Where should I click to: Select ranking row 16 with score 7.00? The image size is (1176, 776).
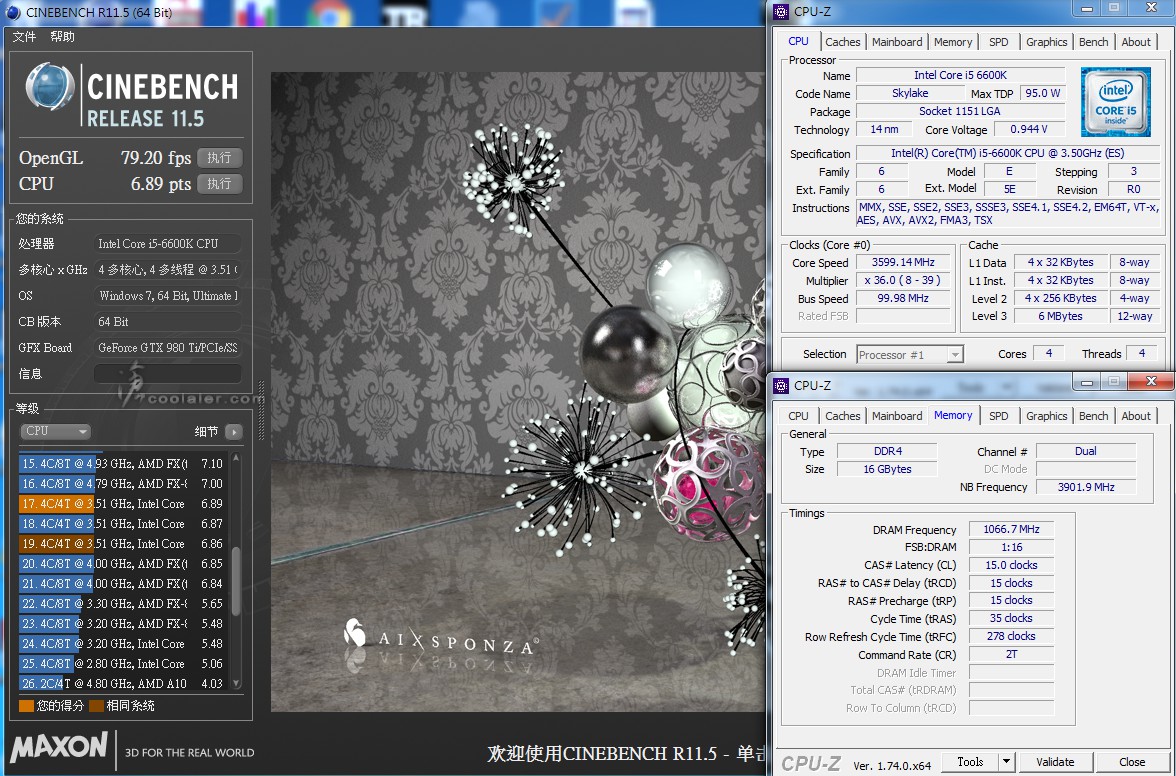(x=124, y=484)
